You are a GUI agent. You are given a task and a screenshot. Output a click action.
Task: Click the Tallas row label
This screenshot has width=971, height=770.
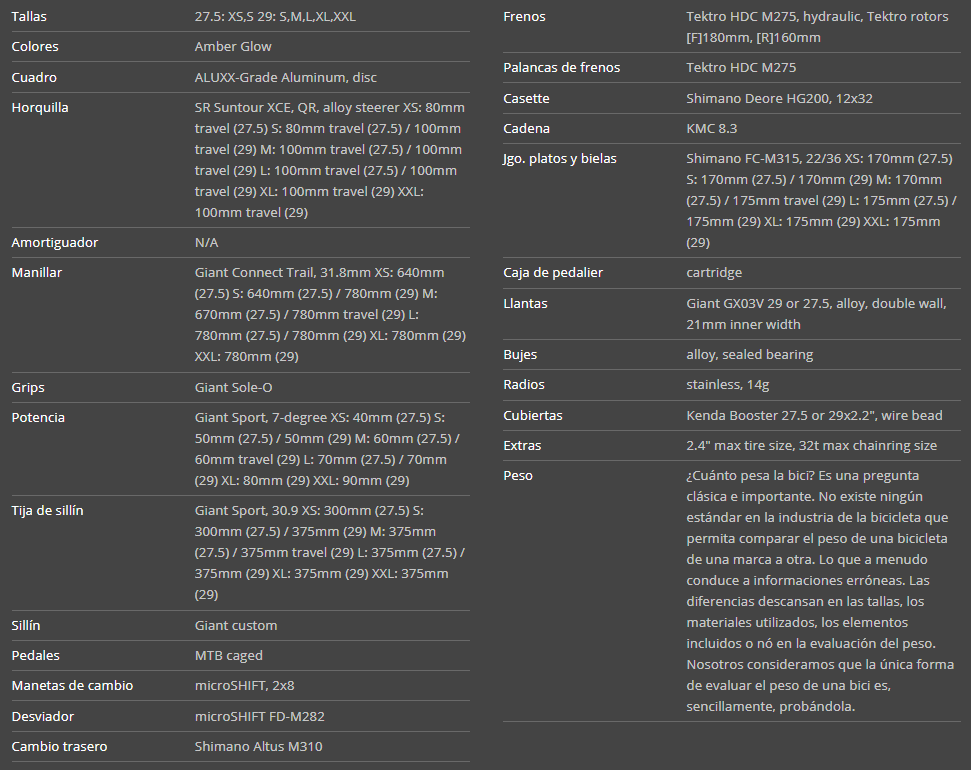[x=29, y=17]
